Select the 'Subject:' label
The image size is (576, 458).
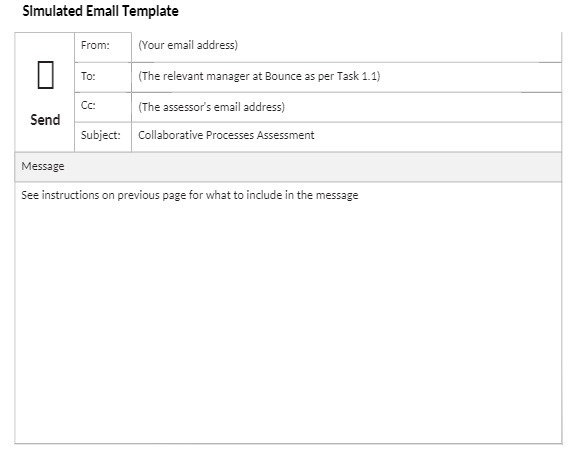click(101, 135)
